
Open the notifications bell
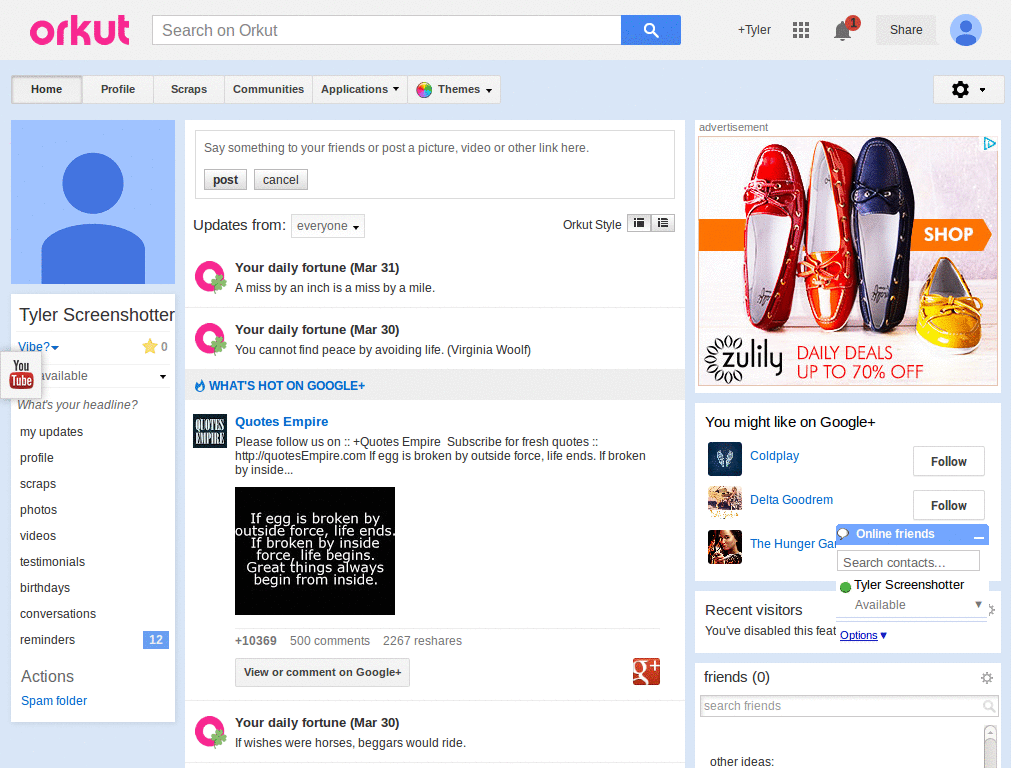[x=842, y=31]
